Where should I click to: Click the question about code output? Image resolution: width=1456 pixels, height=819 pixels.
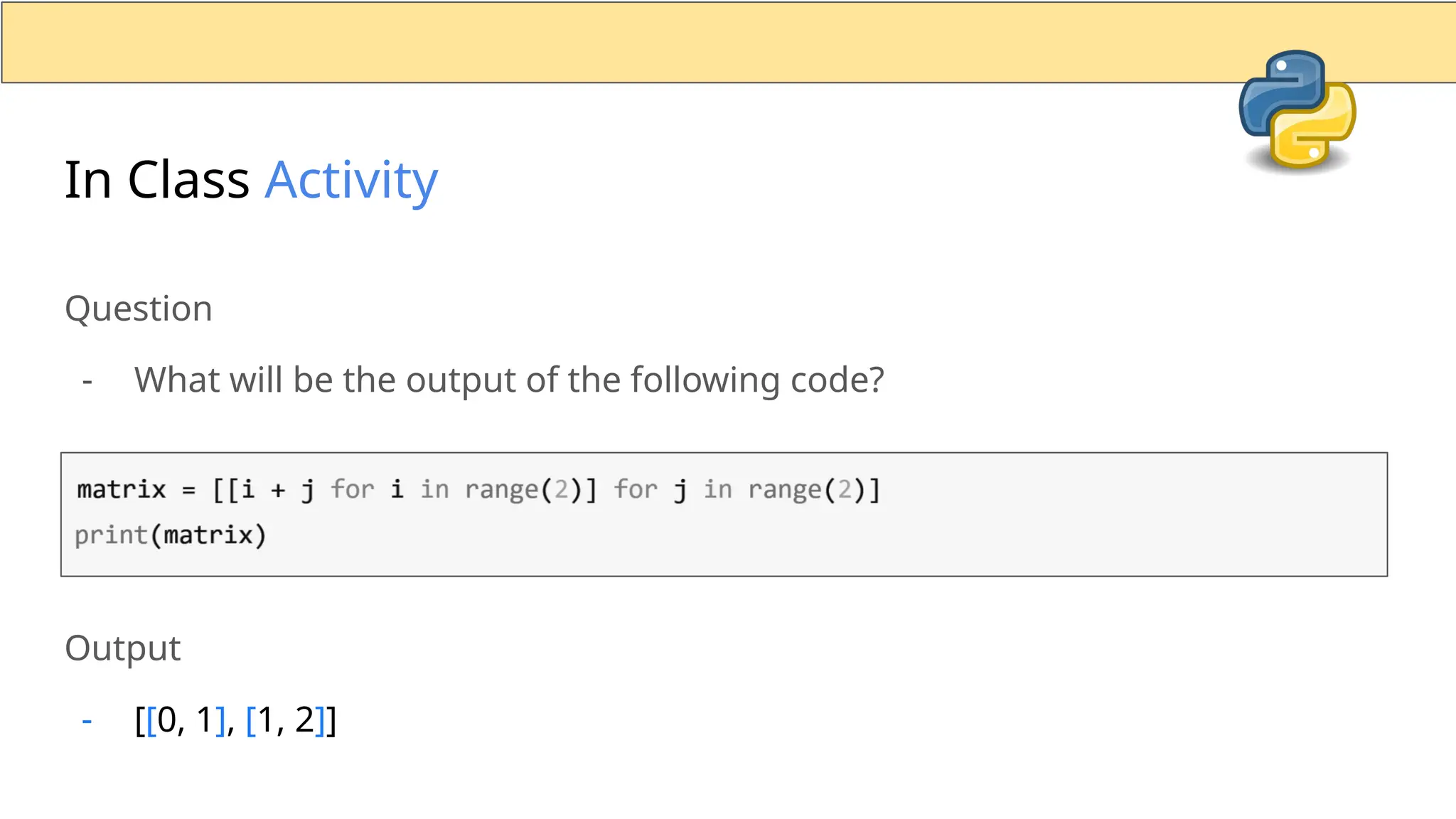tap(509, 380)
